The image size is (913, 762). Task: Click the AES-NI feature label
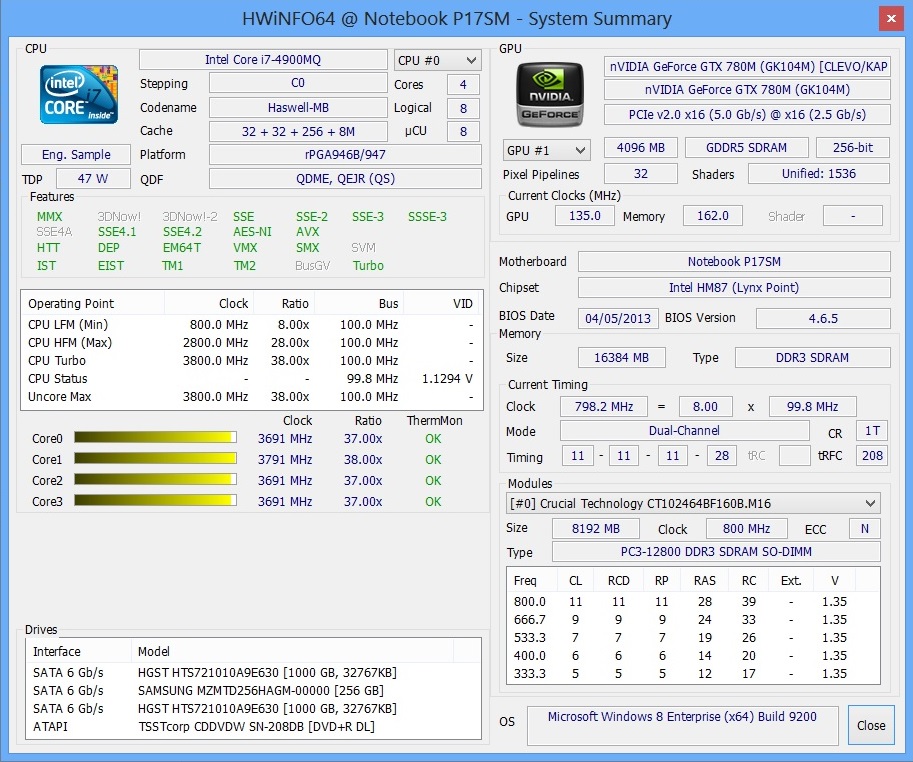[252, 232]
